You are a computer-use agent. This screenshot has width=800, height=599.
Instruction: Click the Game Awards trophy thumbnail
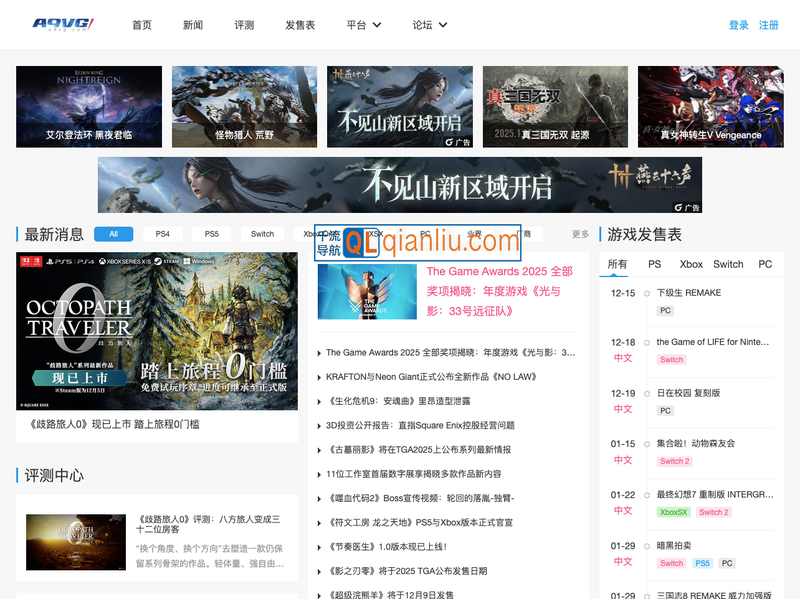[367, 291]
